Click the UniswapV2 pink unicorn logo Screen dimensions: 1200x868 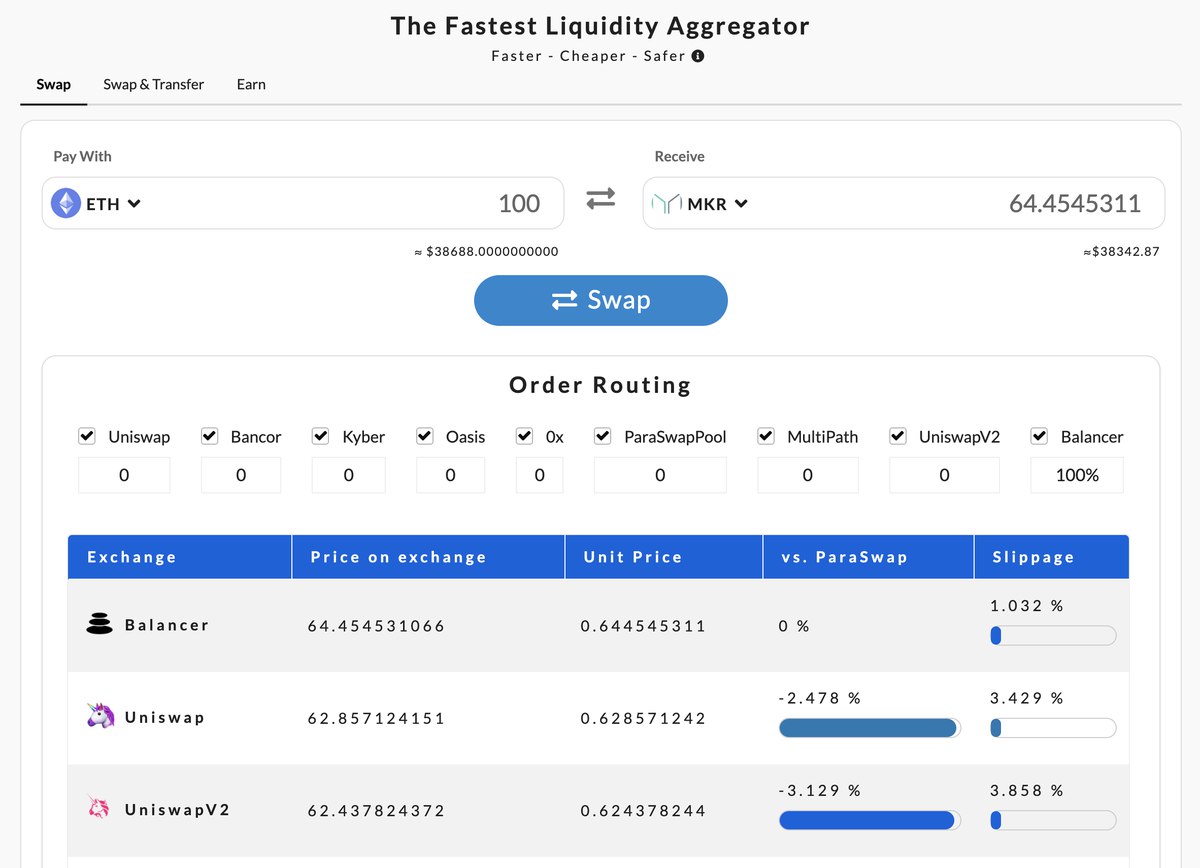coord(99,808)
